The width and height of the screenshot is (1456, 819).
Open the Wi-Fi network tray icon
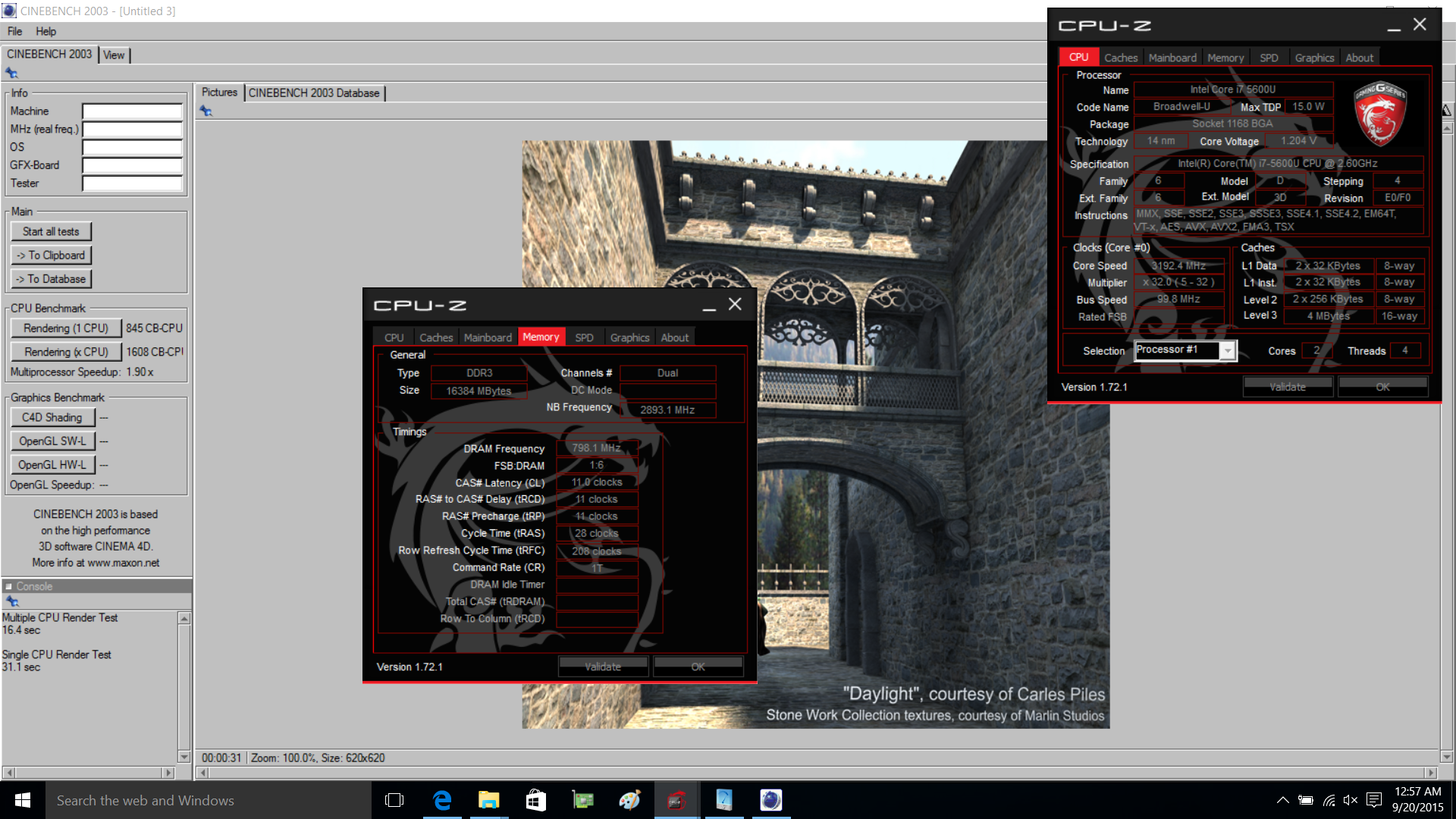(x=1329, y=800)
